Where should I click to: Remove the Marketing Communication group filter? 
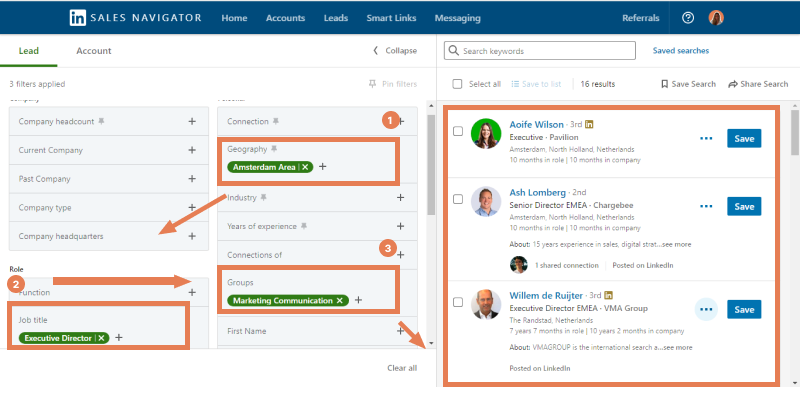[339, 300]
